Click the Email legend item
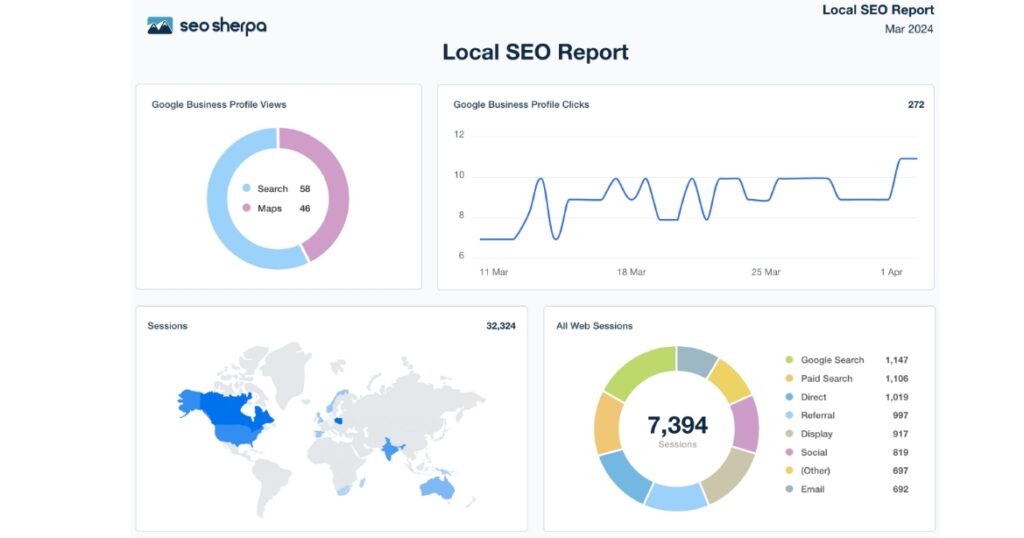1024x538 pixels. point(812,490)
